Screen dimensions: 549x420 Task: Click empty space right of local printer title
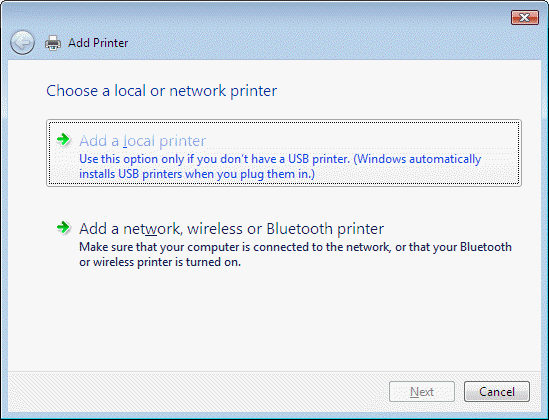(x=361, y=140)
